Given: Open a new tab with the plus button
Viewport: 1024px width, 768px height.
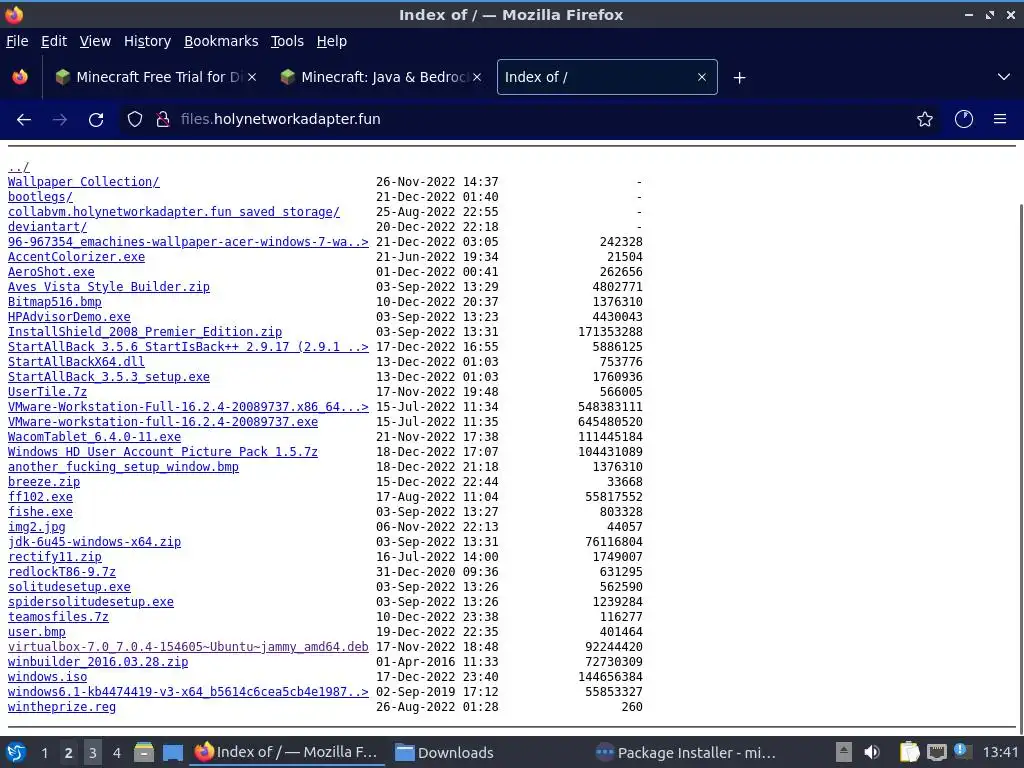Looking at the screenshot, I should click(x=739, y=78).
